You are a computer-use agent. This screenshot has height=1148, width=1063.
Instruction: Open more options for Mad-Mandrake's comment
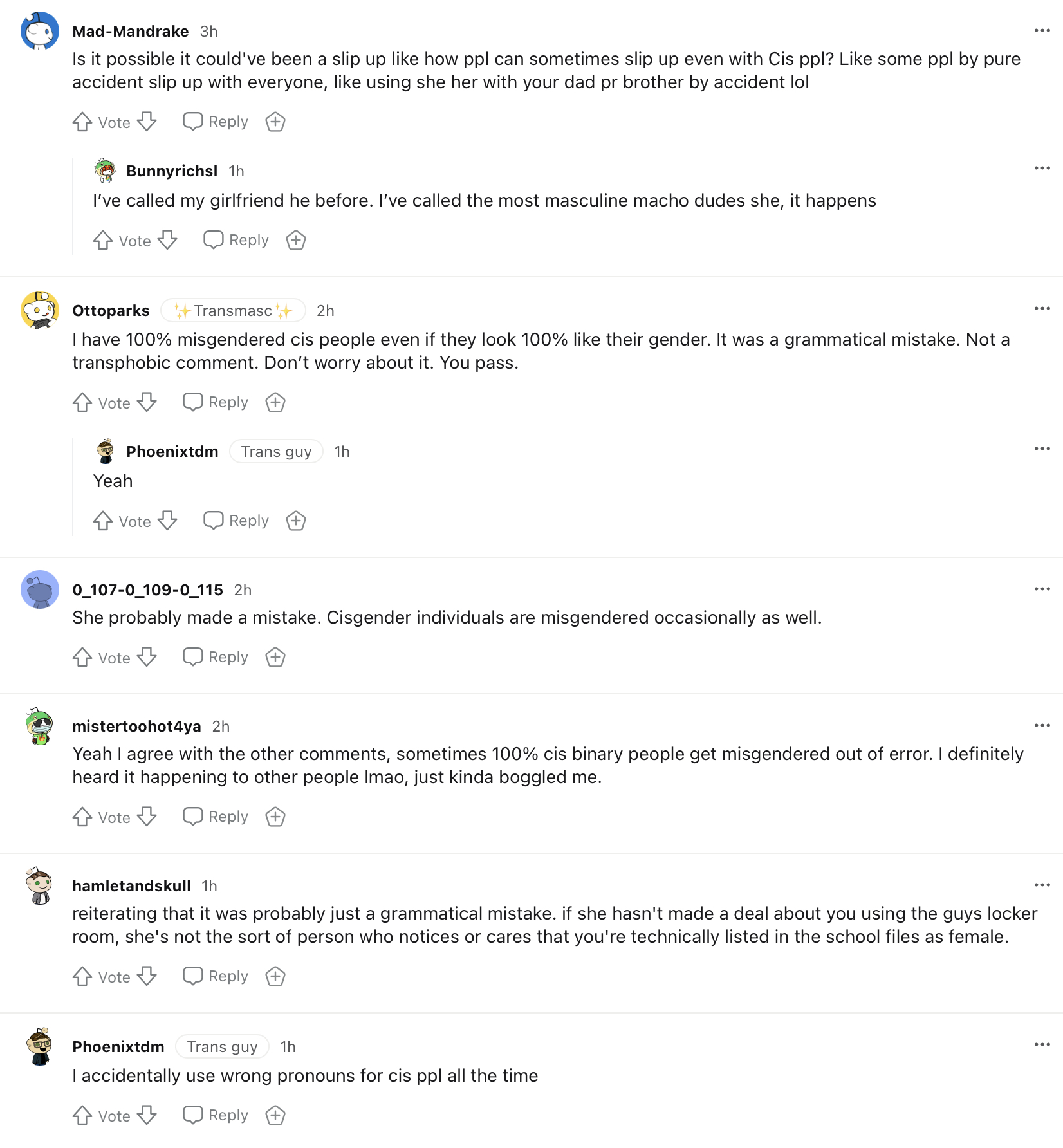1042,31
